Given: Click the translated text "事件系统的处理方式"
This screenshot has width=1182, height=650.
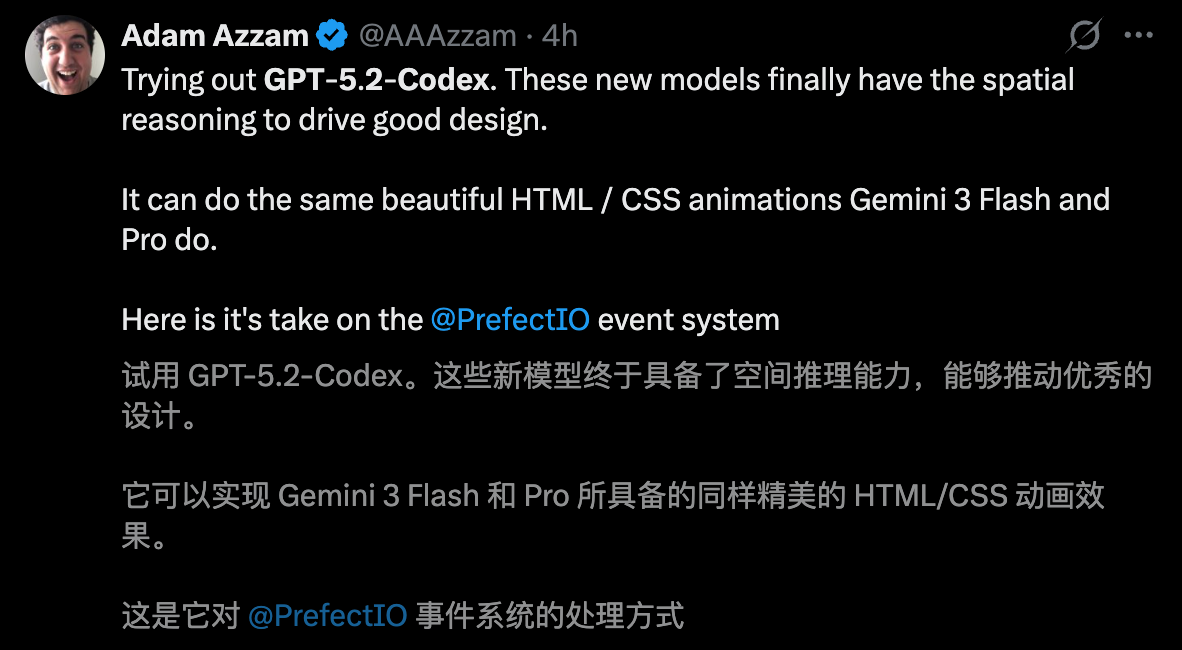Looking at the screenshot, I should tap(550, 615).
